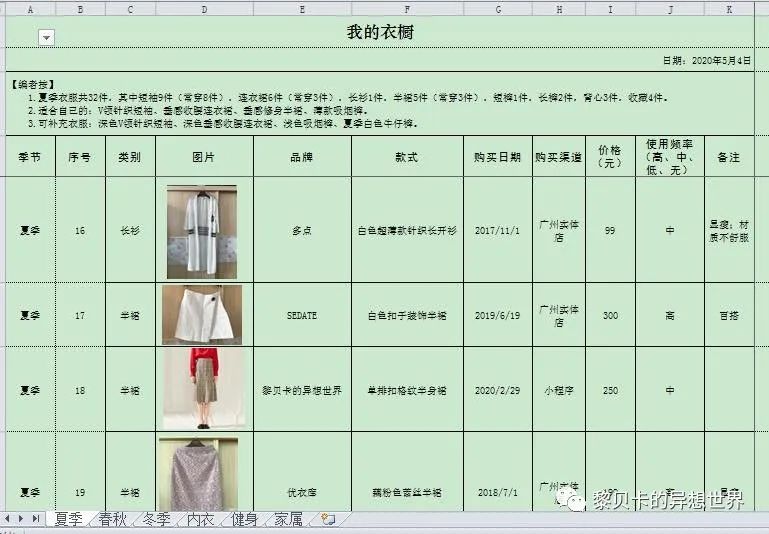Click the previous sheet navigation arrow

pyautogui.click(x=7, y=518)
